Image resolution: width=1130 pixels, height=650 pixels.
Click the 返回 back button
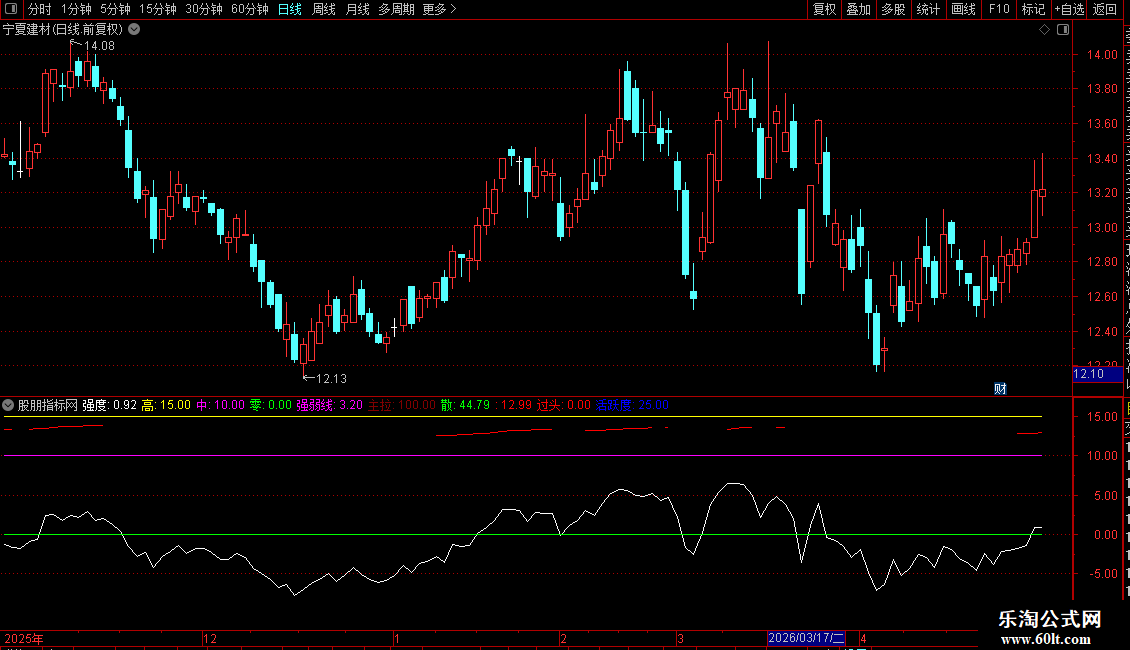coord(1105,9)
